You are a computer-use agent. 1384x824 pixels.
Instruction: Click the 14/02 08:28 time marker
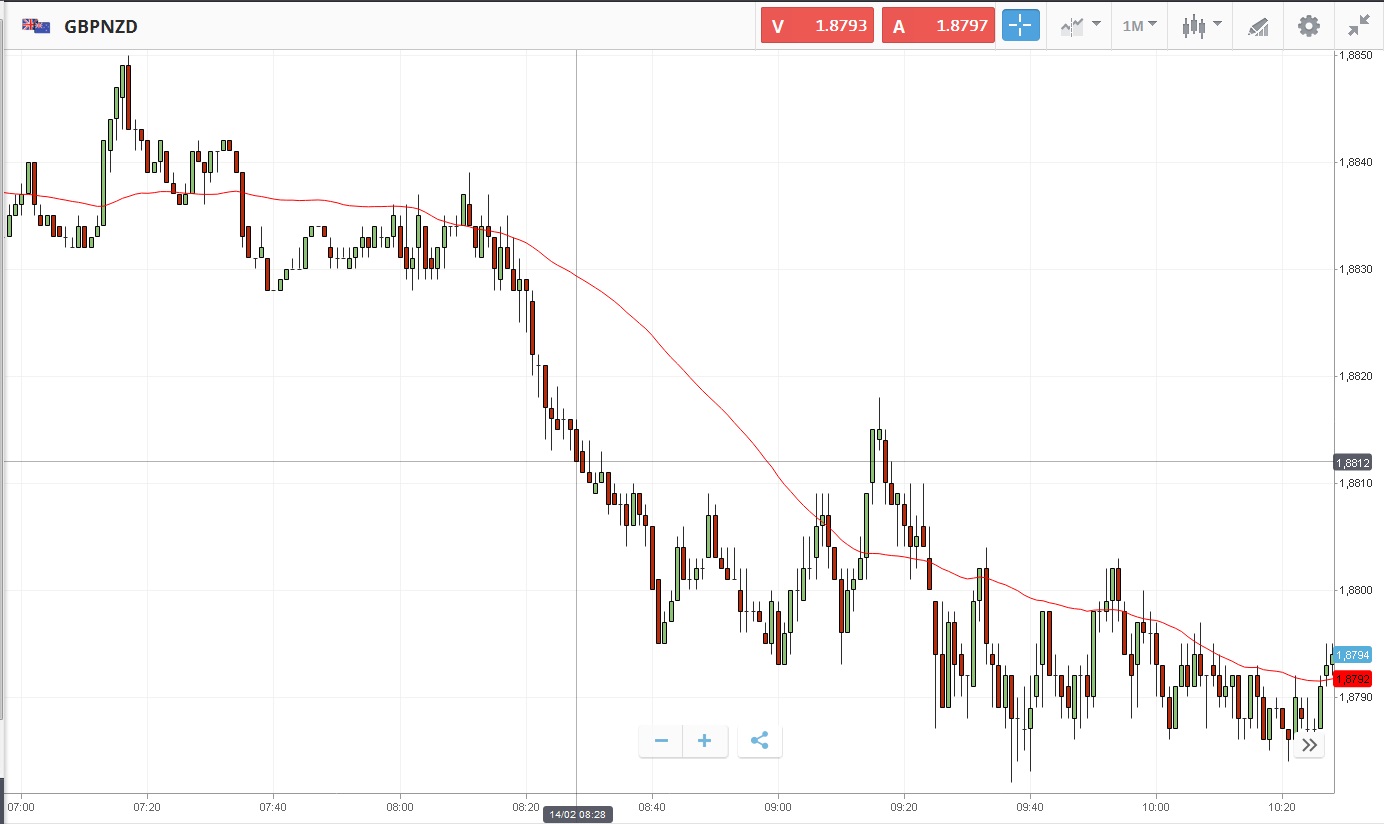click(x=578, y=815)
